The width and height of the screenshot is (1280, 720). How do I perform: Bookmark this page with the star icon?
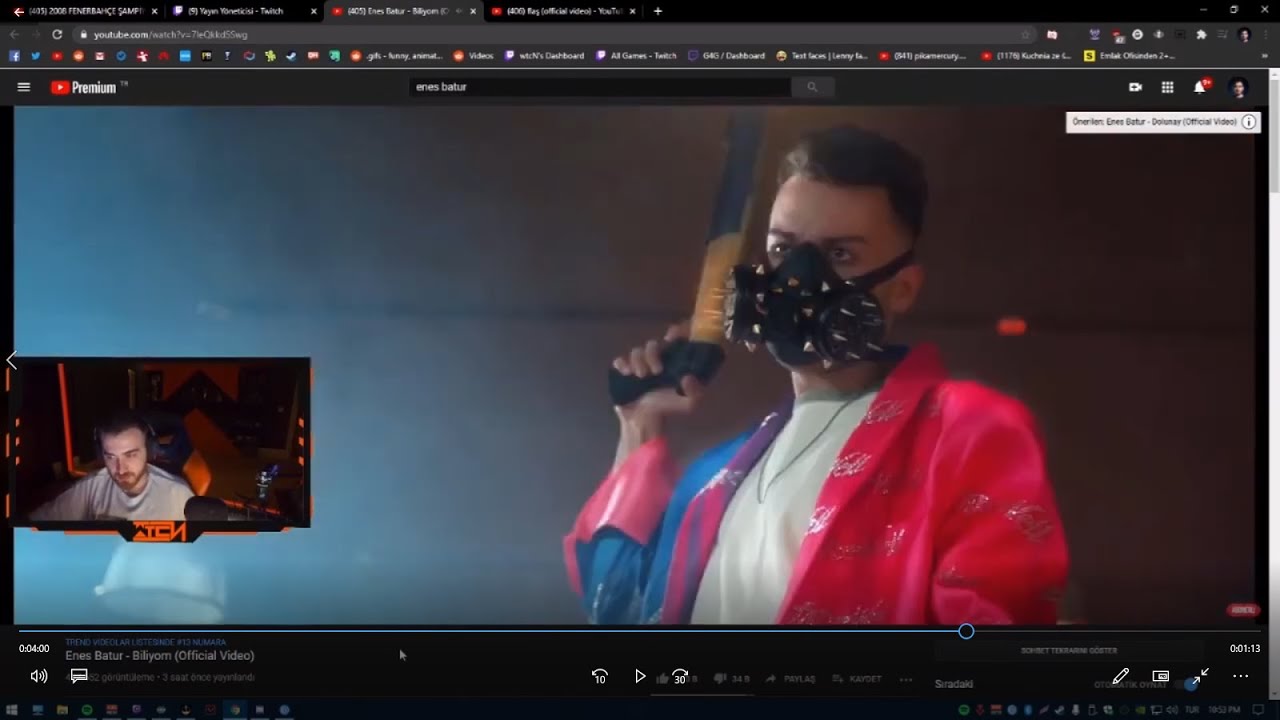click(x=1025, y=34)
